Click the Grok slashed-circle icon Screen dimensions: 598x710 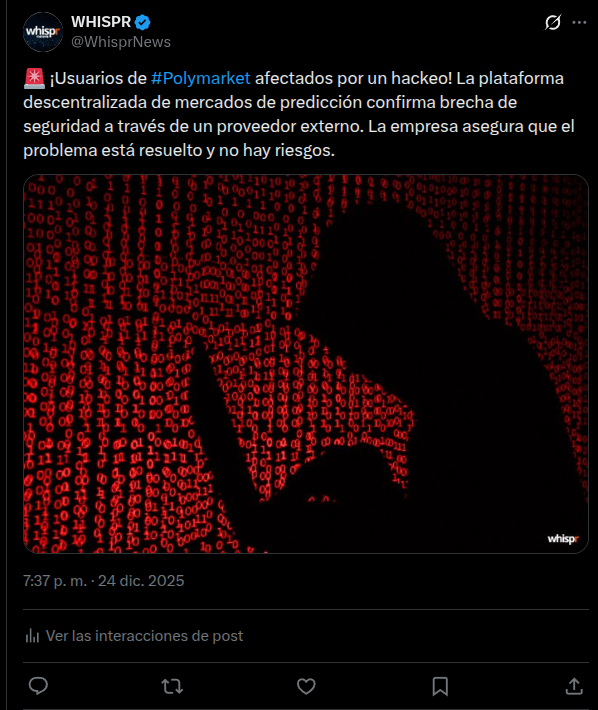(553, 22)
